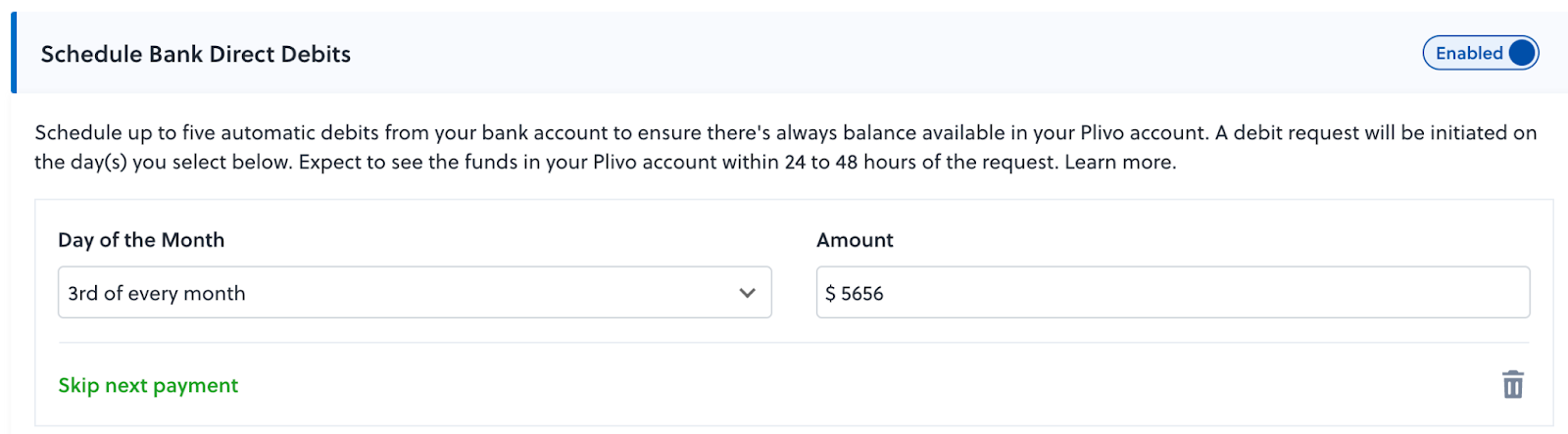The image size is (1568, 434).
Task: Click the divider above Skip next payment
Action: coord(794,343)
